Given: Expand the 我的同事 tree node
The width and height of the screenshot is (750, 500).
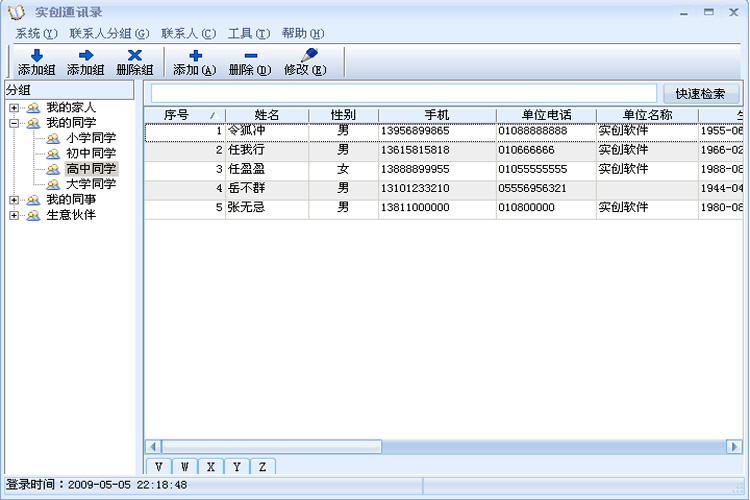Looking at the screenshot, I should [14, 200].
